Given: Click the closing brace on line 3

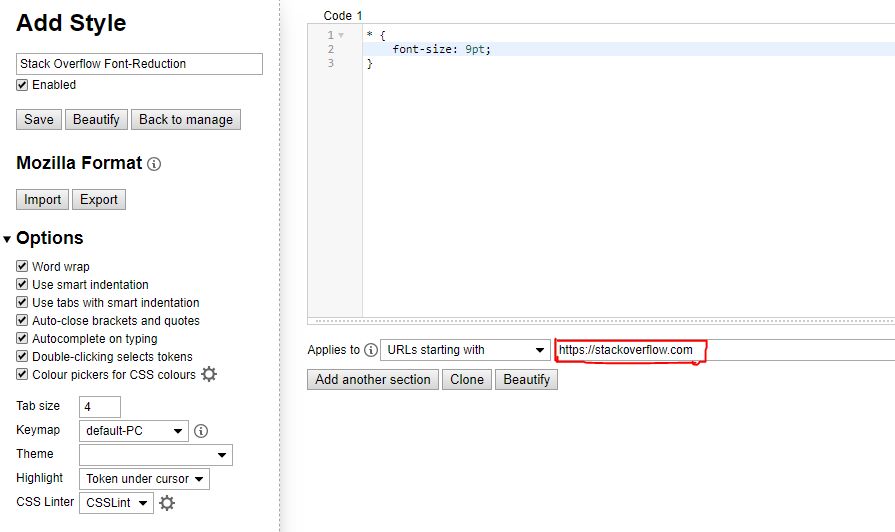Looking at the screenshot, I should click(x=370, y=63).
